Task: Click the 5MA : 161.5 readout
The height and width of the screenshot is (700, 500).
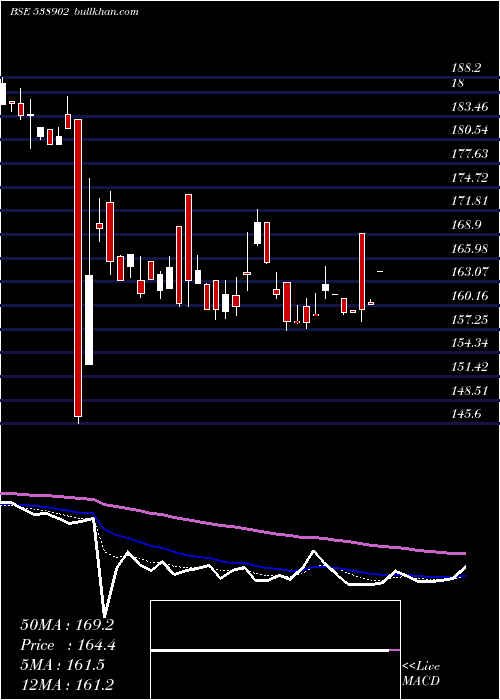Action: (x=62, y=665)
